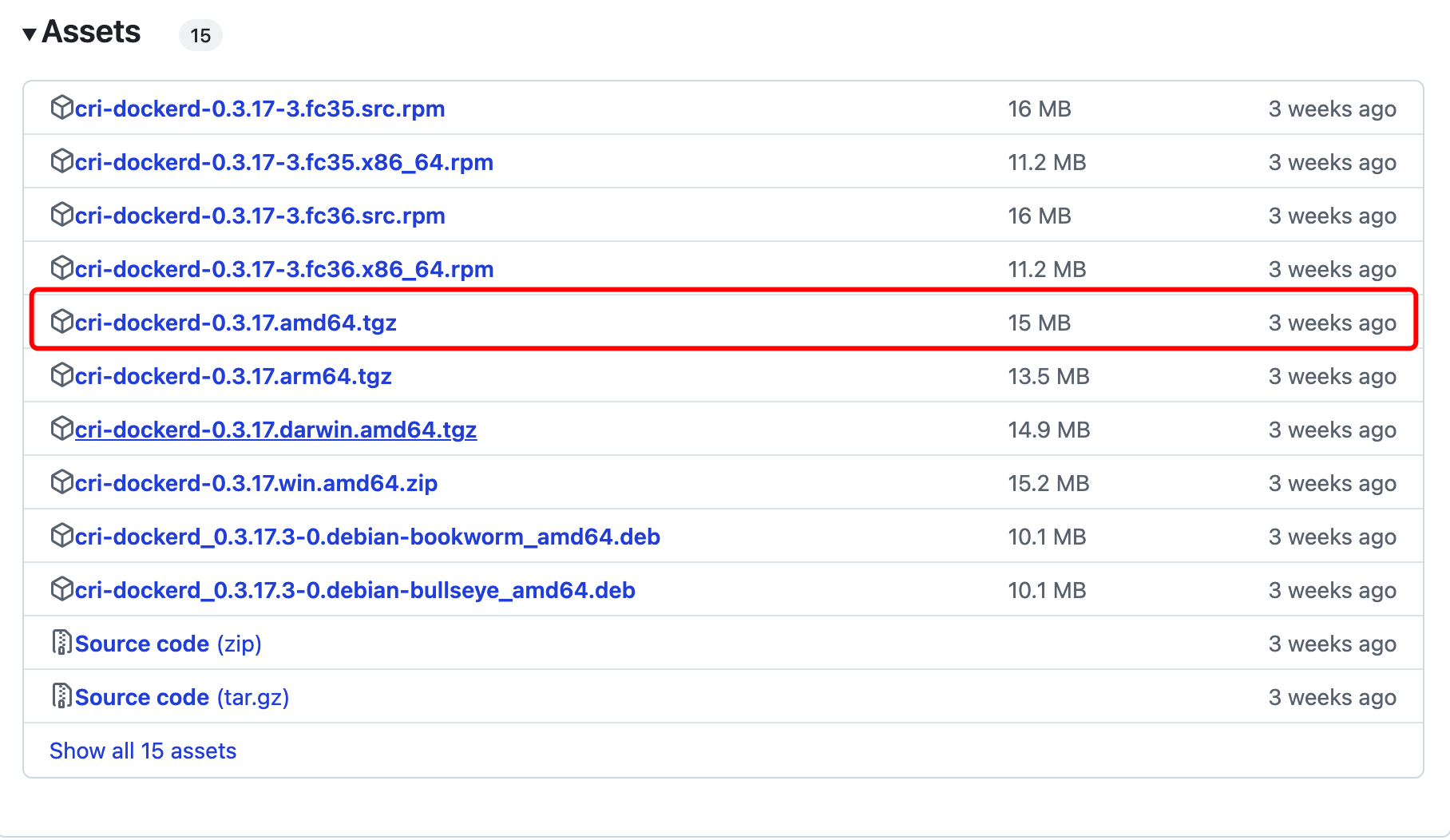The image size is (1450, 840).
Task: Click package icon beside cri-dockerd-0.3.17.arm64.tgz
Action: pos(61,375)
